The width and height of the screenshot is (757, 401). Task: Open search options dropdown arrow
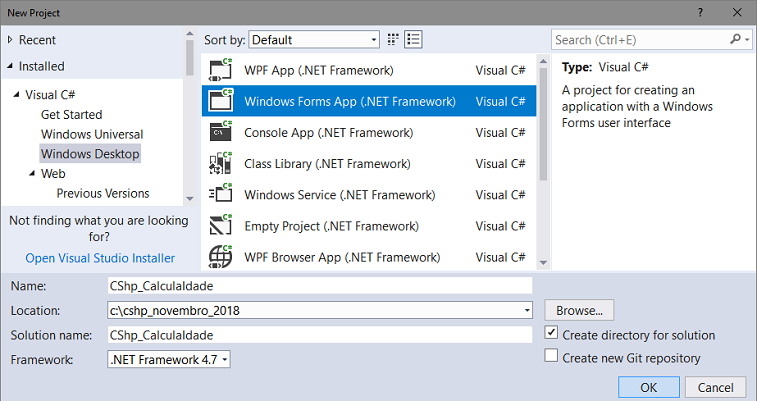tap(747, 40)
